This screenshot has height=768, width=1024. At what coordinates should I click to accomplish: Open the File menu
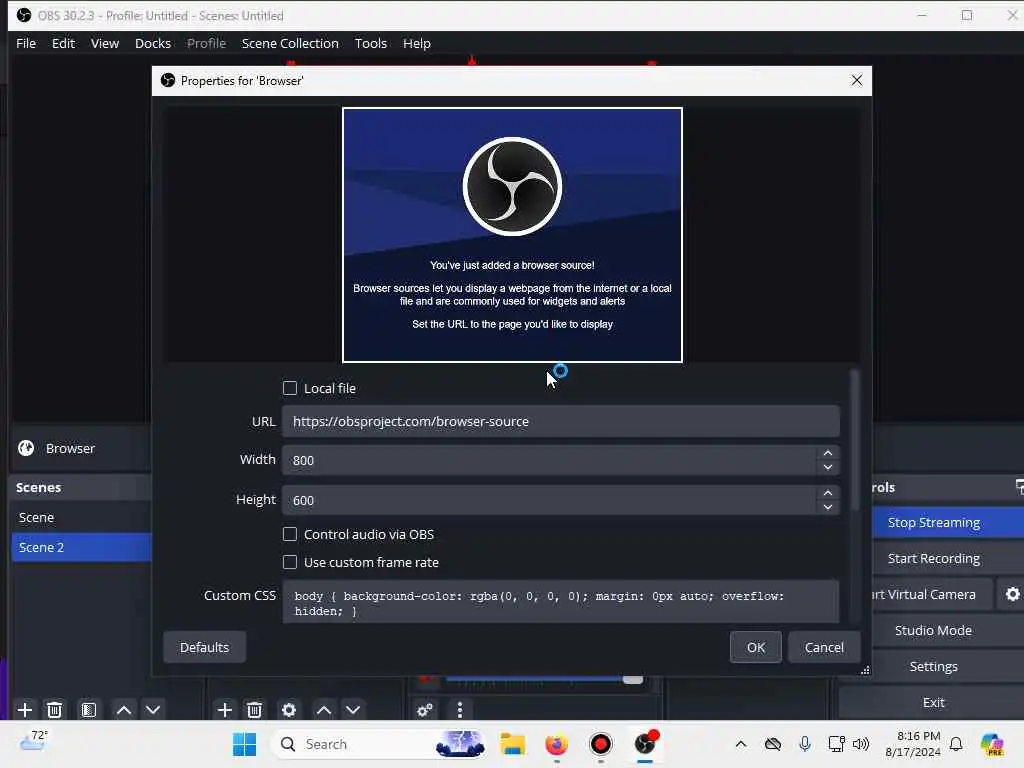tap(26, 43)
